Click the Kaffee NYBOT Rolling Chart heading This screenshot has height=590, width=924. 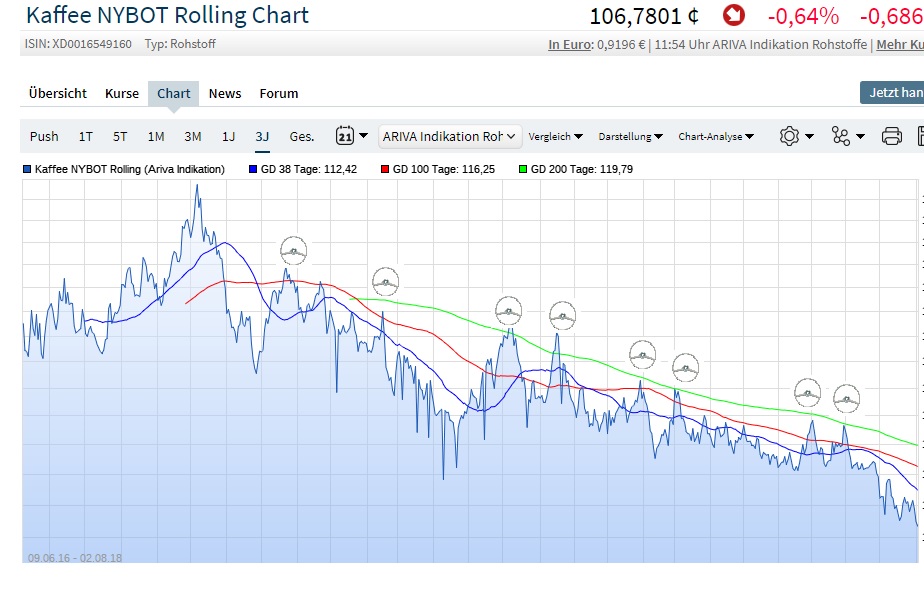pyautogui.click(x=167, y=15)
